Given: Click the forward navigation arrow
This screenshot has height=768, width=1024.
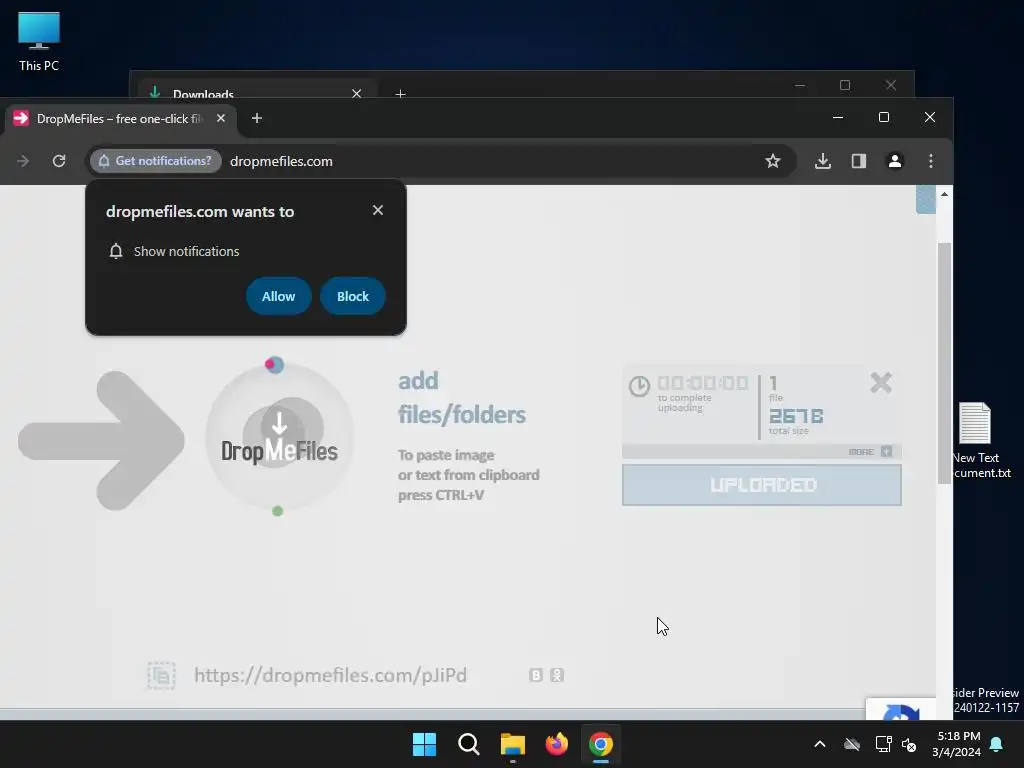Looking at the screenshot, I should click(x=23, y=161).
